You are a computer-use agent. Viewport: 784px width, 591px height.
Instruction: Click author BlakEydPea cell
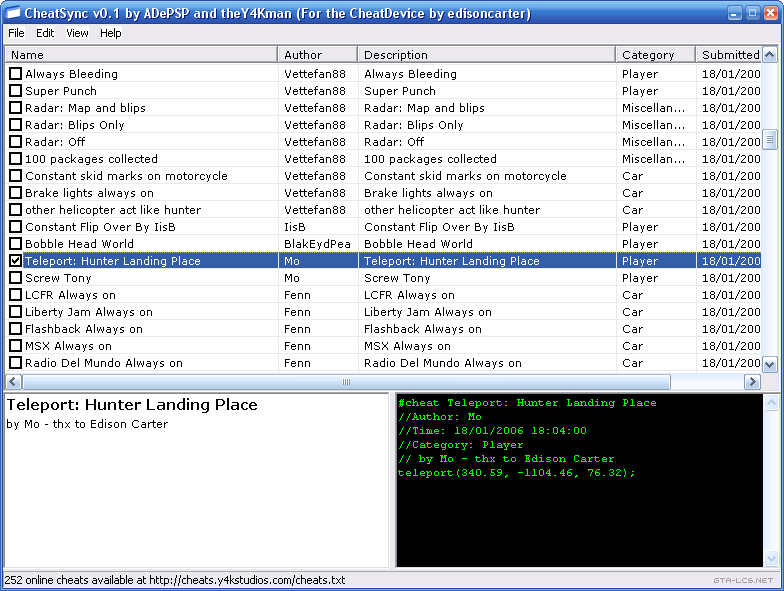[x=318, y=244]
